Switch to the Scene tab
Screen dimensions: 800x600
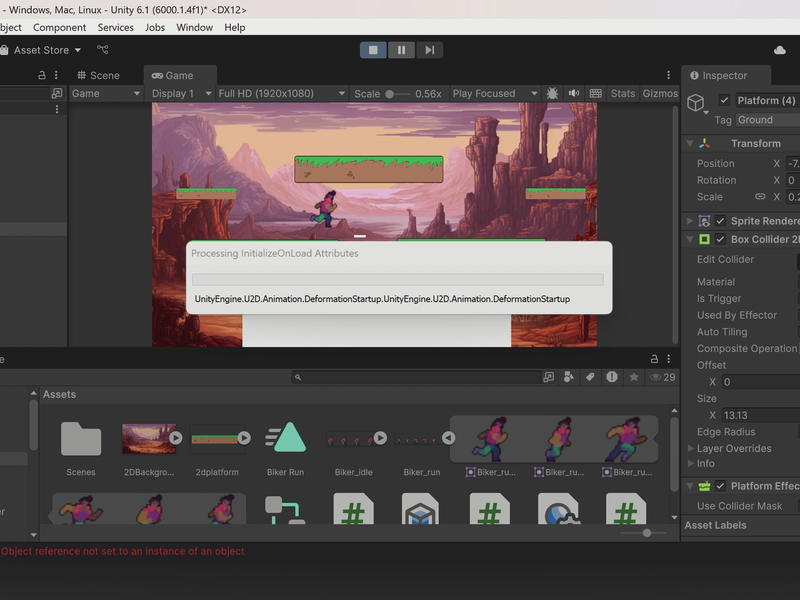[98, 76]
